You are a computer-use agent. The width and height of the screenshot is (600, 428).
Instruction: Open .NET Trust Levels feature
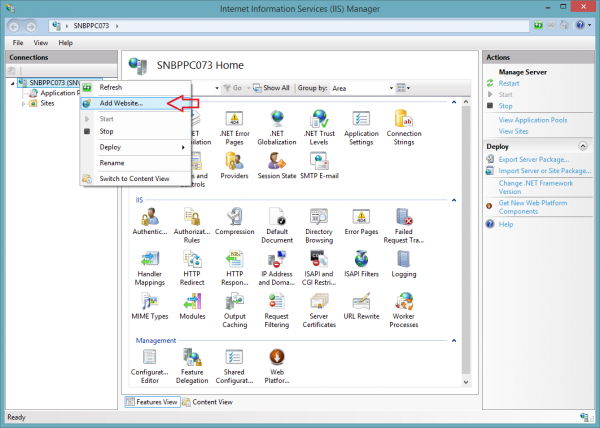(319, 128)
